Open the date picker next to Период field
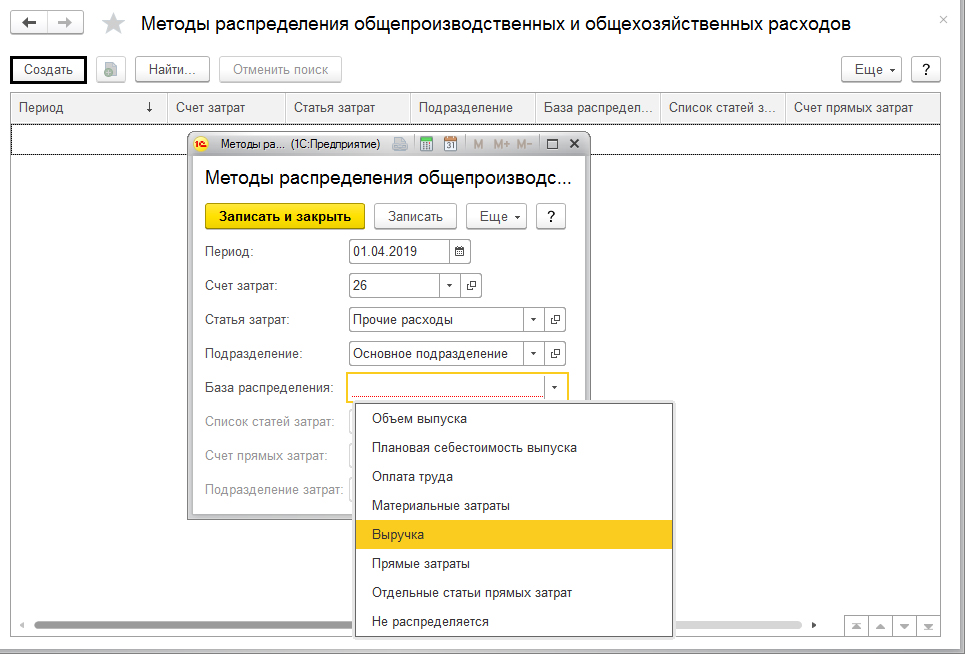 [x=460, y=252]
